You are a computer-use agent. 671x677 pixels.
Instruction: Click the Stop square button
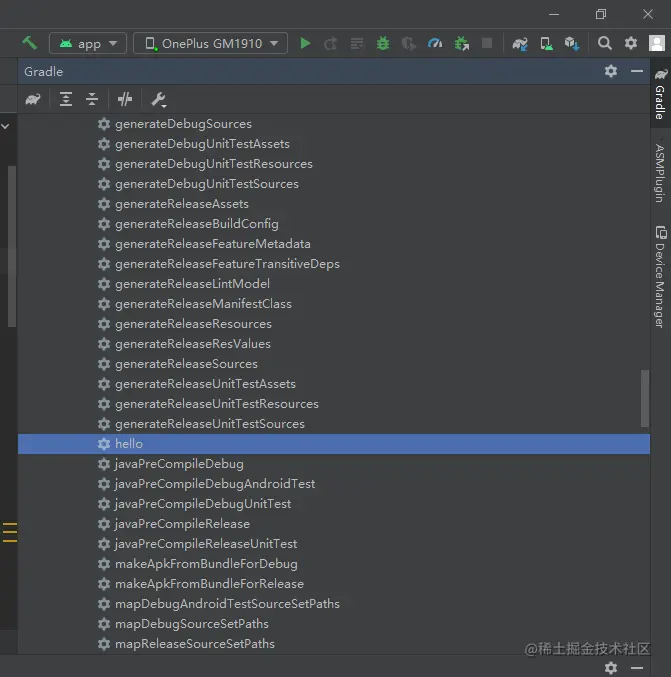tap(487, 43)
